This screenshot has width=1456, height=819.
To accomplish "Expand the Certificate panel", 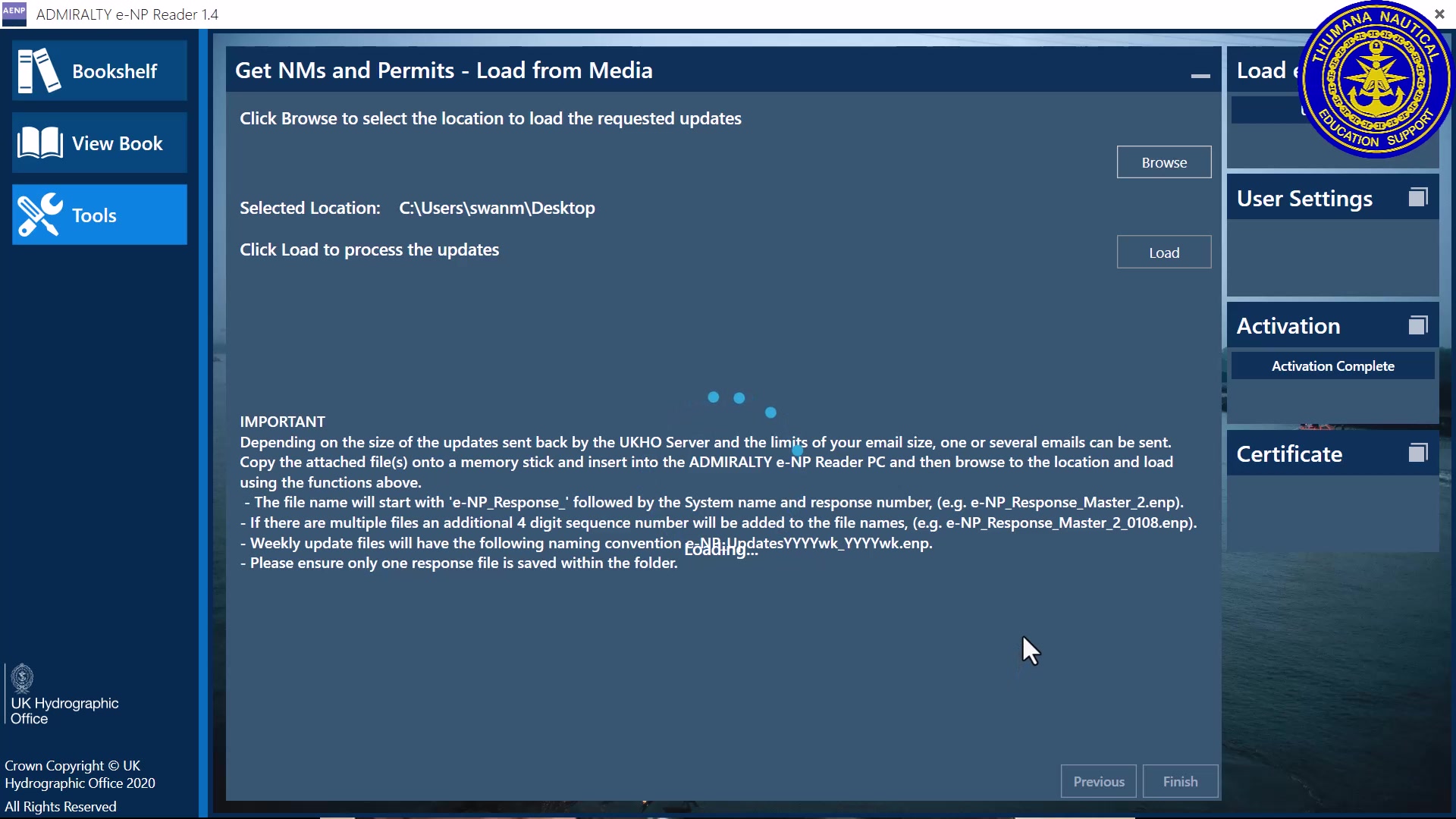I will pos(1418,453).
